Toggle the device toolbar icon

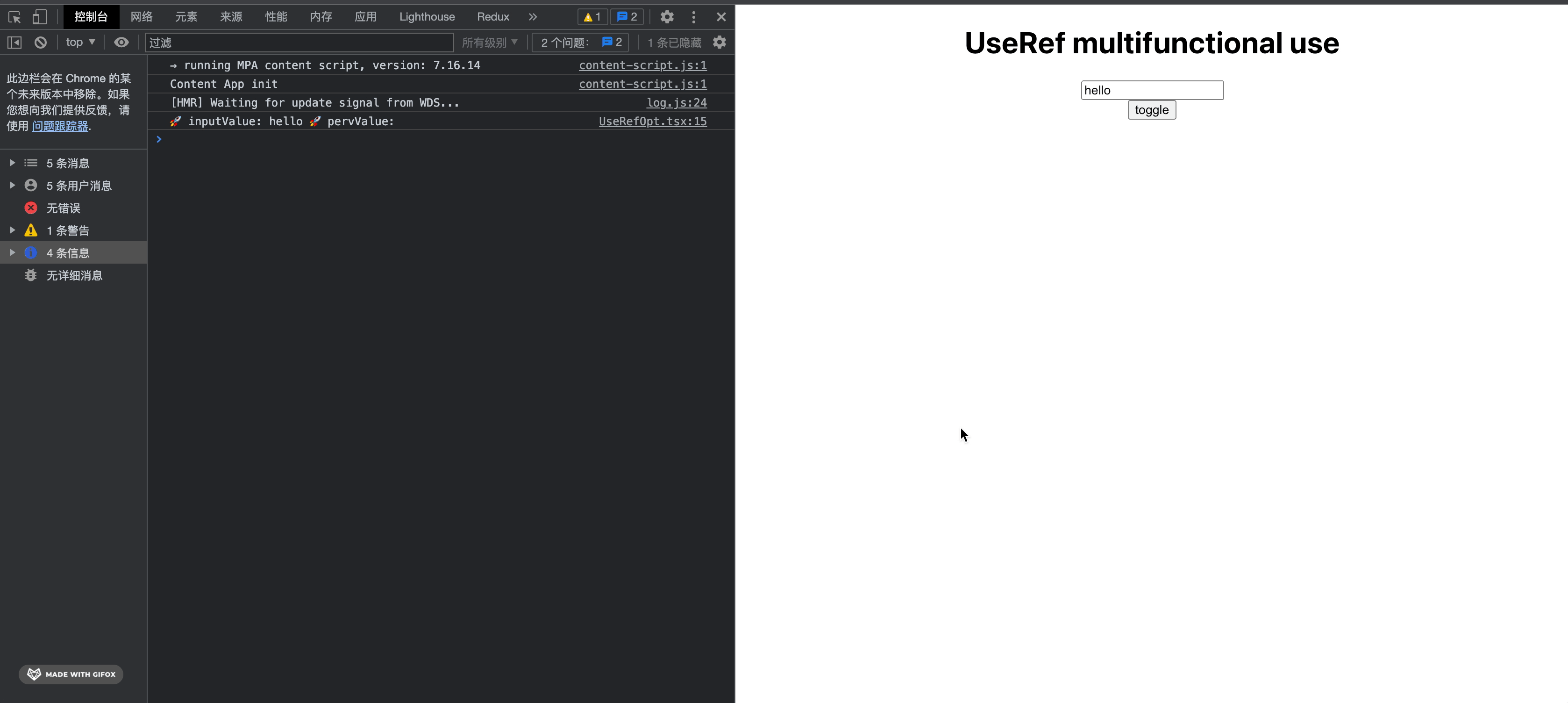pyautogui.click(x=40, y=17)
